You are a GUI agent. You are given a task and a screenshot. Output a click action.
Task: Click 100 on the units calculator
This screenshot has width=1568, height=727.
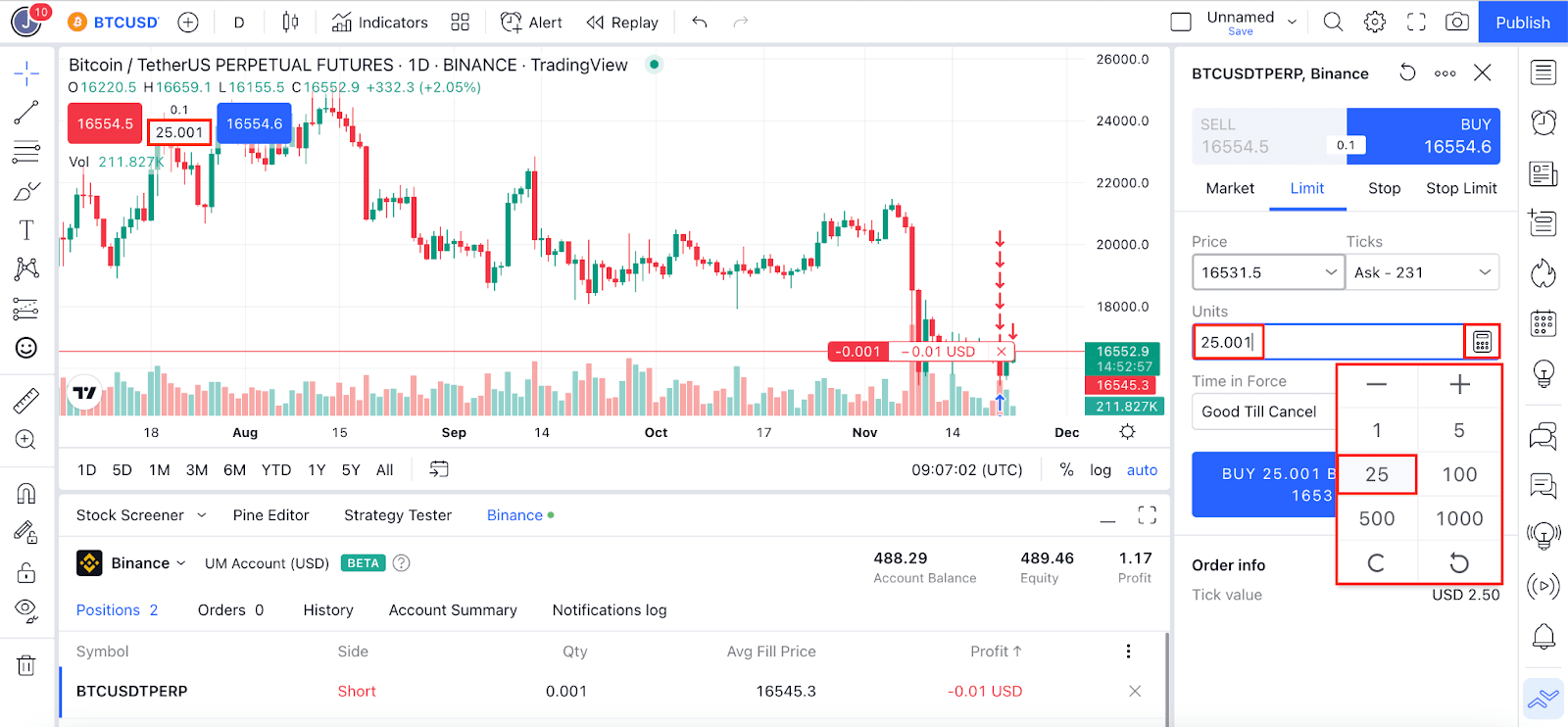(1459, 474)
